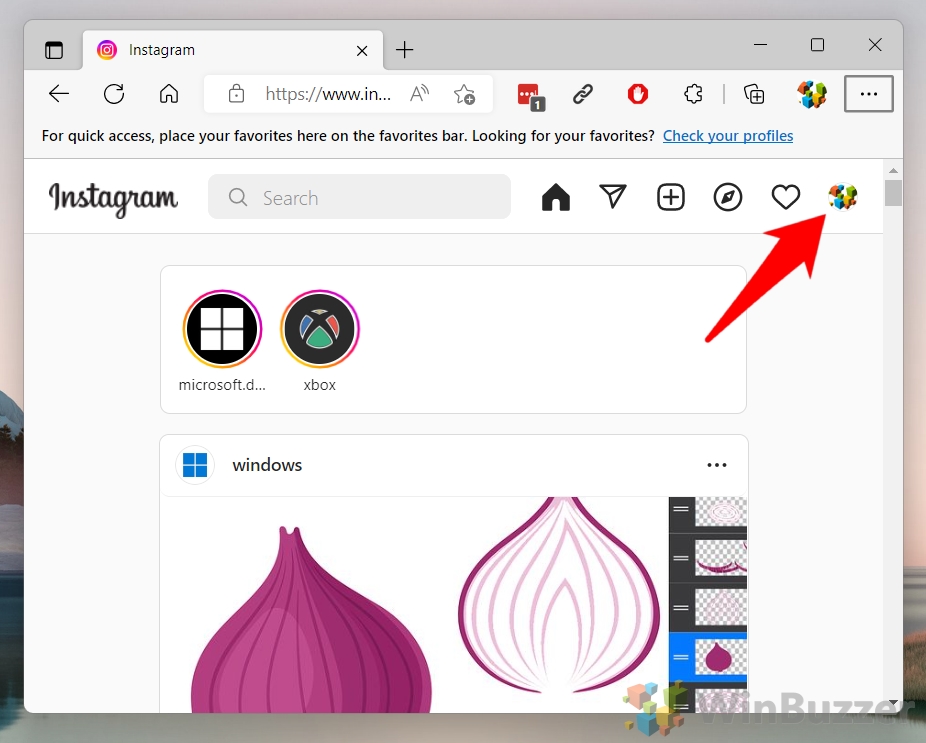Open the Edge browser profile icon
This screenshot has width=926, height=743.
pos(812,94)
